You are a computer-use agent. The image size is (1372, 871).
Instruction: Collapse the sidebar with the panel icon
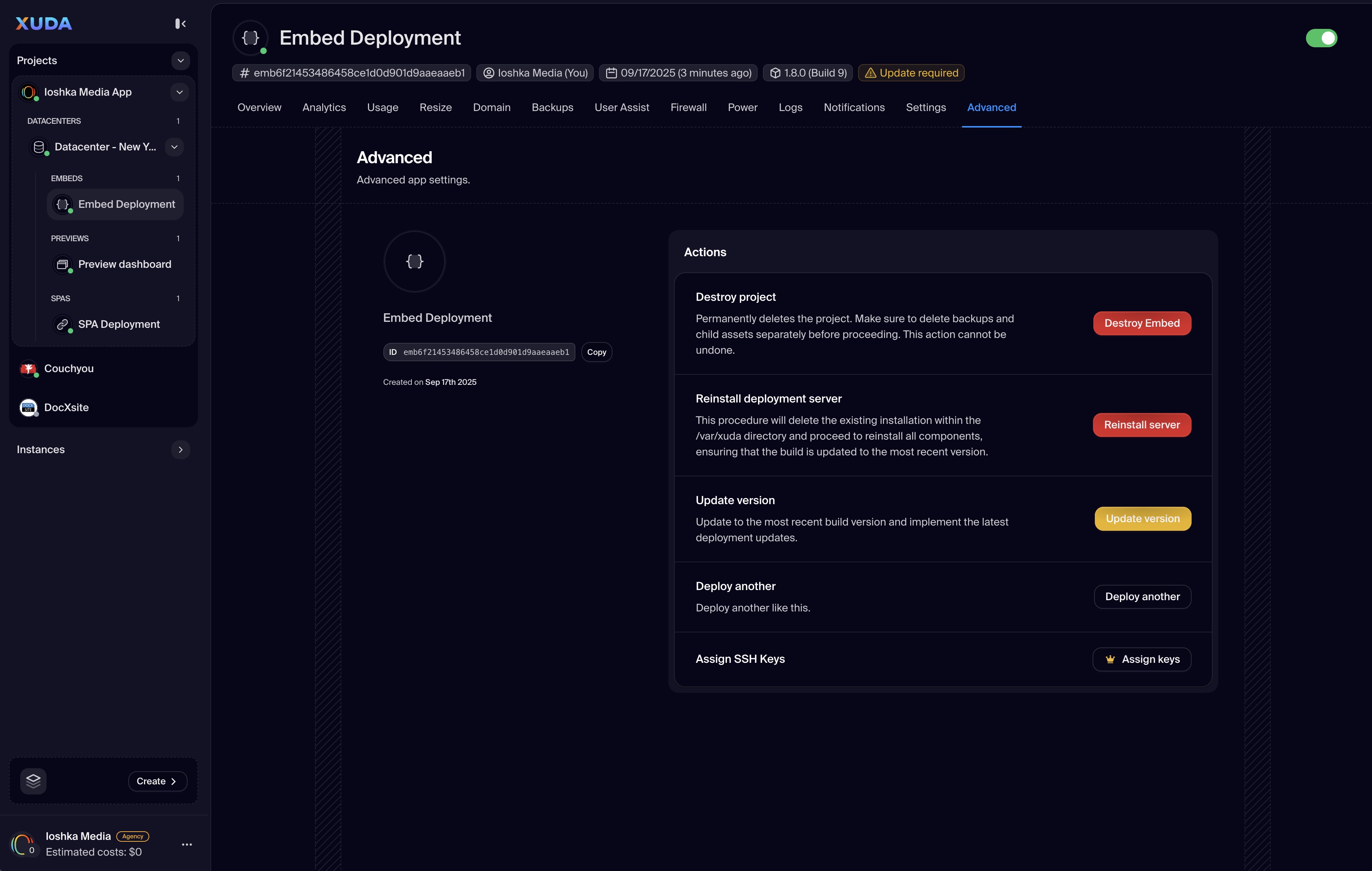(x=180, y=23)
